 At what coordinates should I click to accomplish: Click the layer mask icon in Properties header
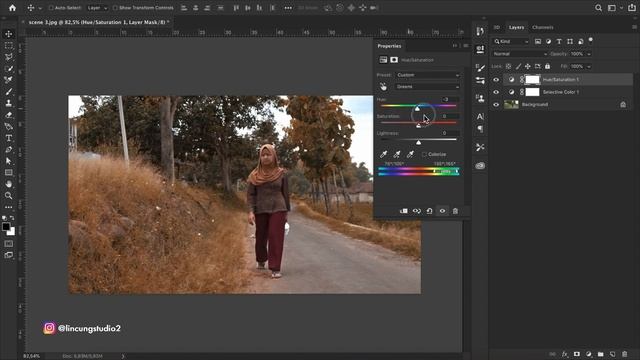point(394,60)
